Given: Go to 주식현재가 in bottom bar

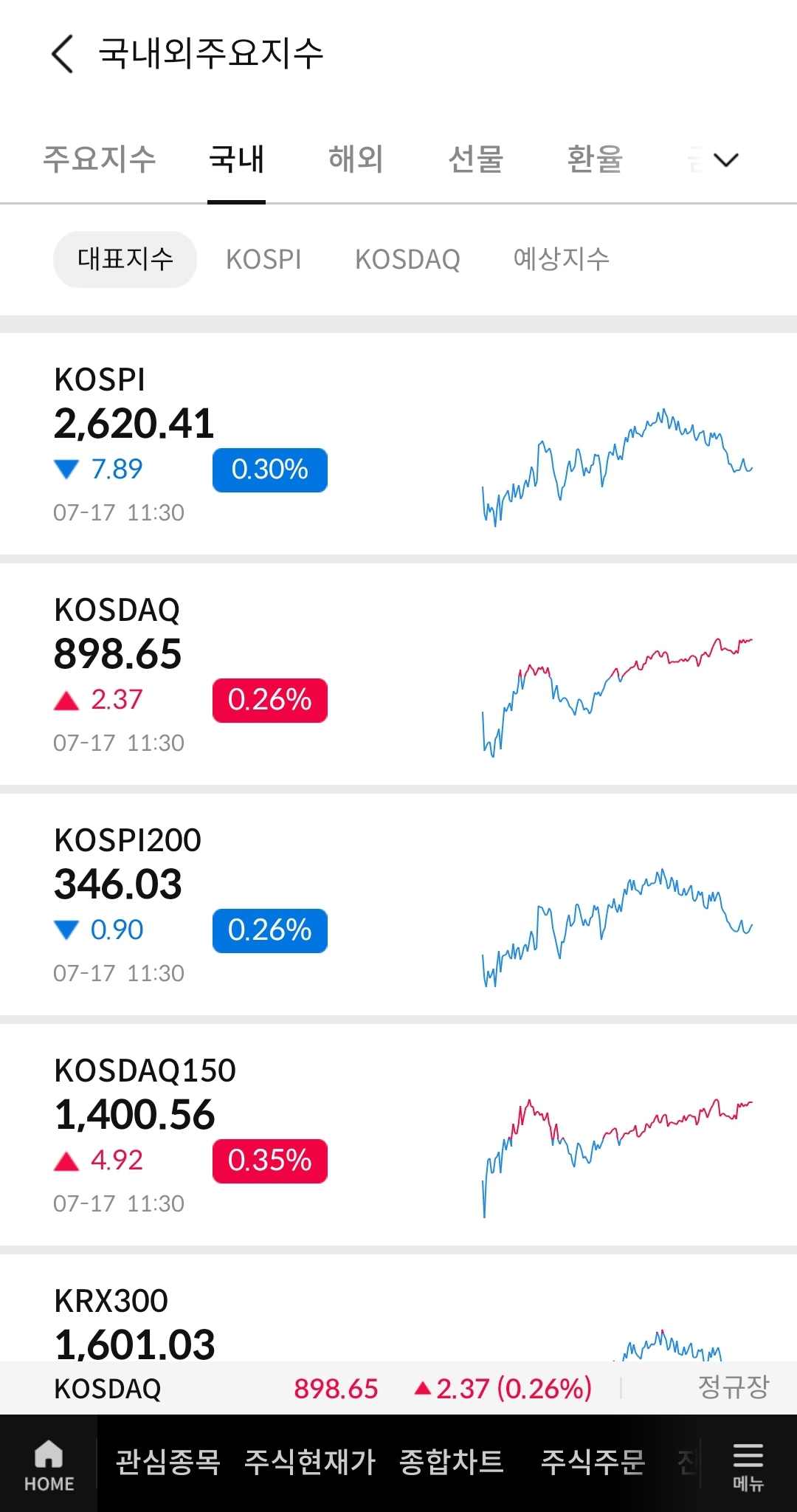Looking at the screenshot, I should click(311, 1462).
